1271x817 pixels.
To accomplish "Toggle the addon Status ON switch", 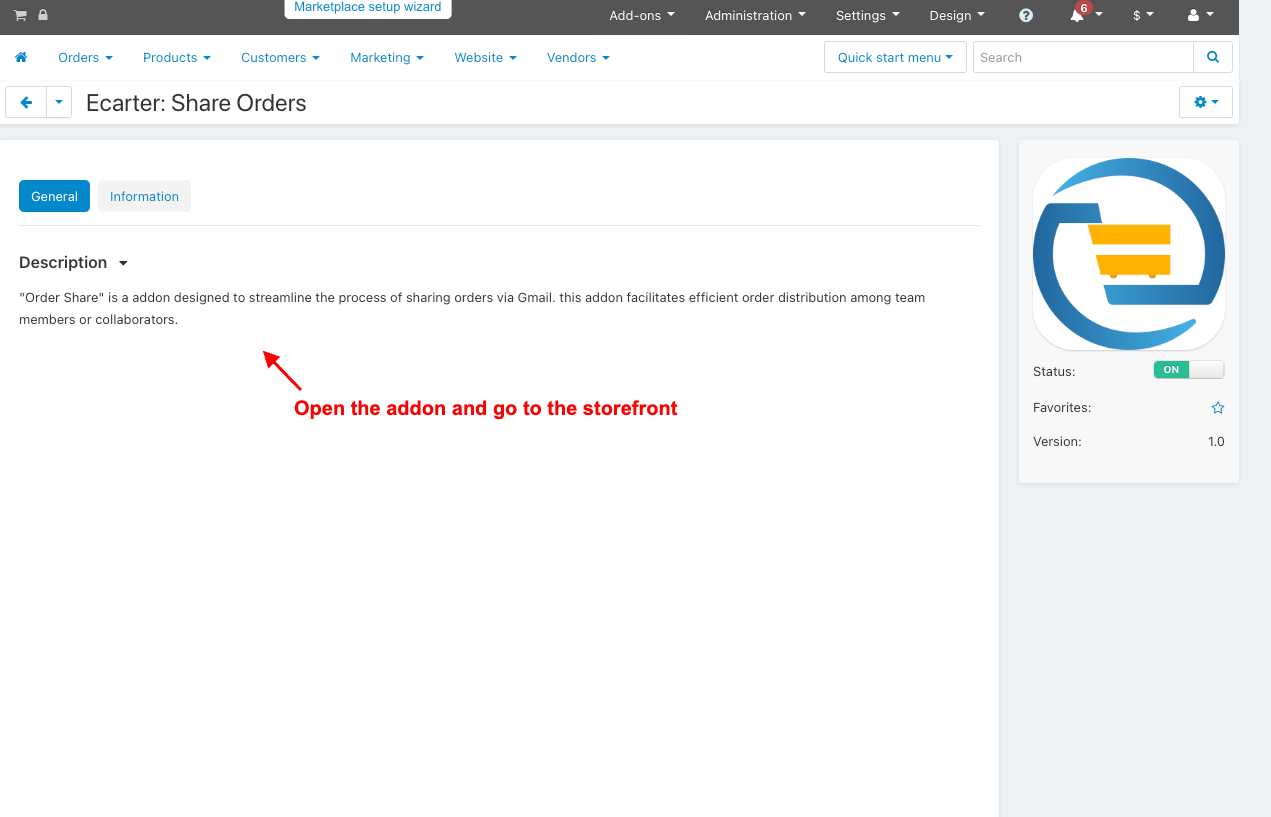I will (1189, 370).
